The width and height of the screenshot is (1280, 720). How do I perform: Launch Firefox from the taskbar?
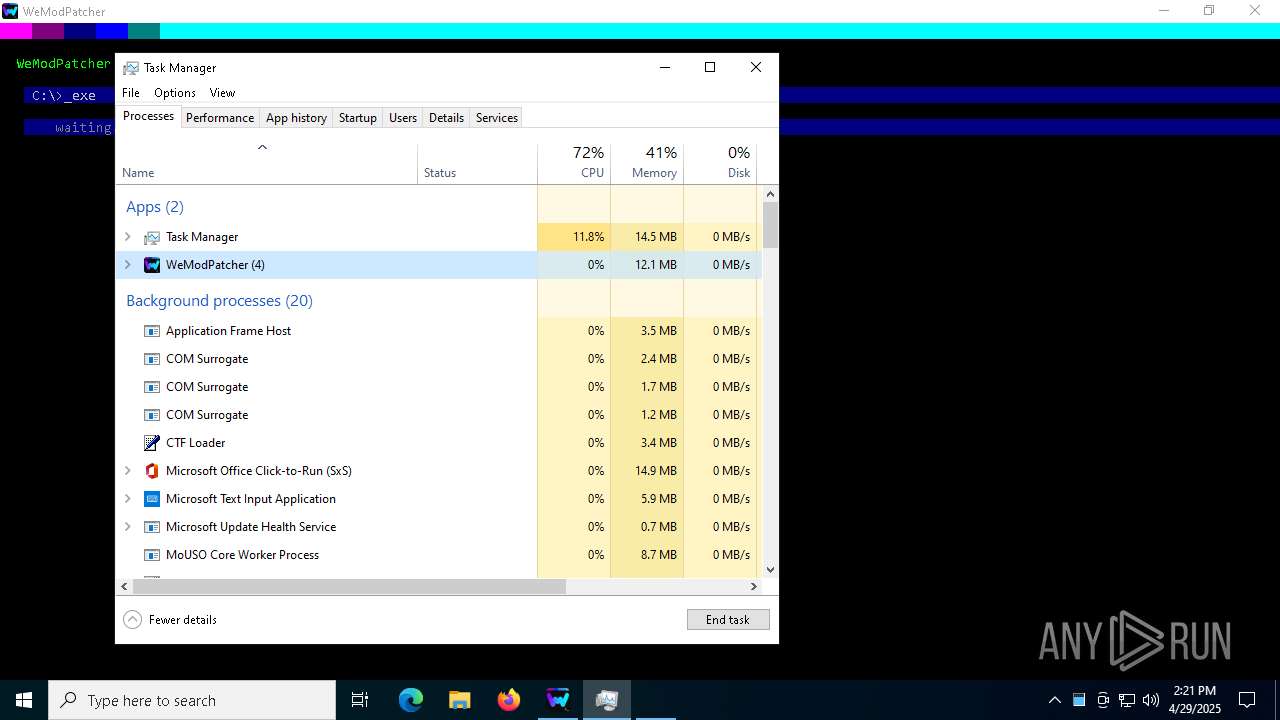tap(509, 700)
